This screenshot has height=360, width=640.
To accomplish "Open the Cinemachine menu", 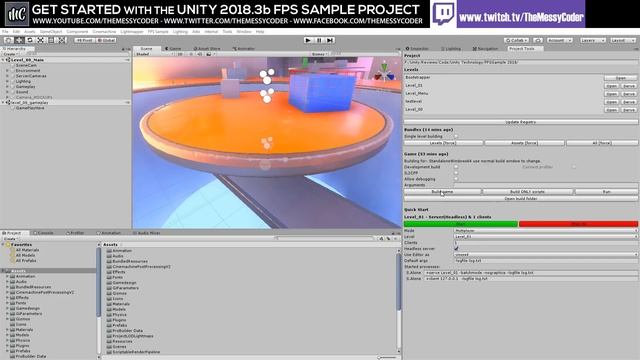I will 104,31.
